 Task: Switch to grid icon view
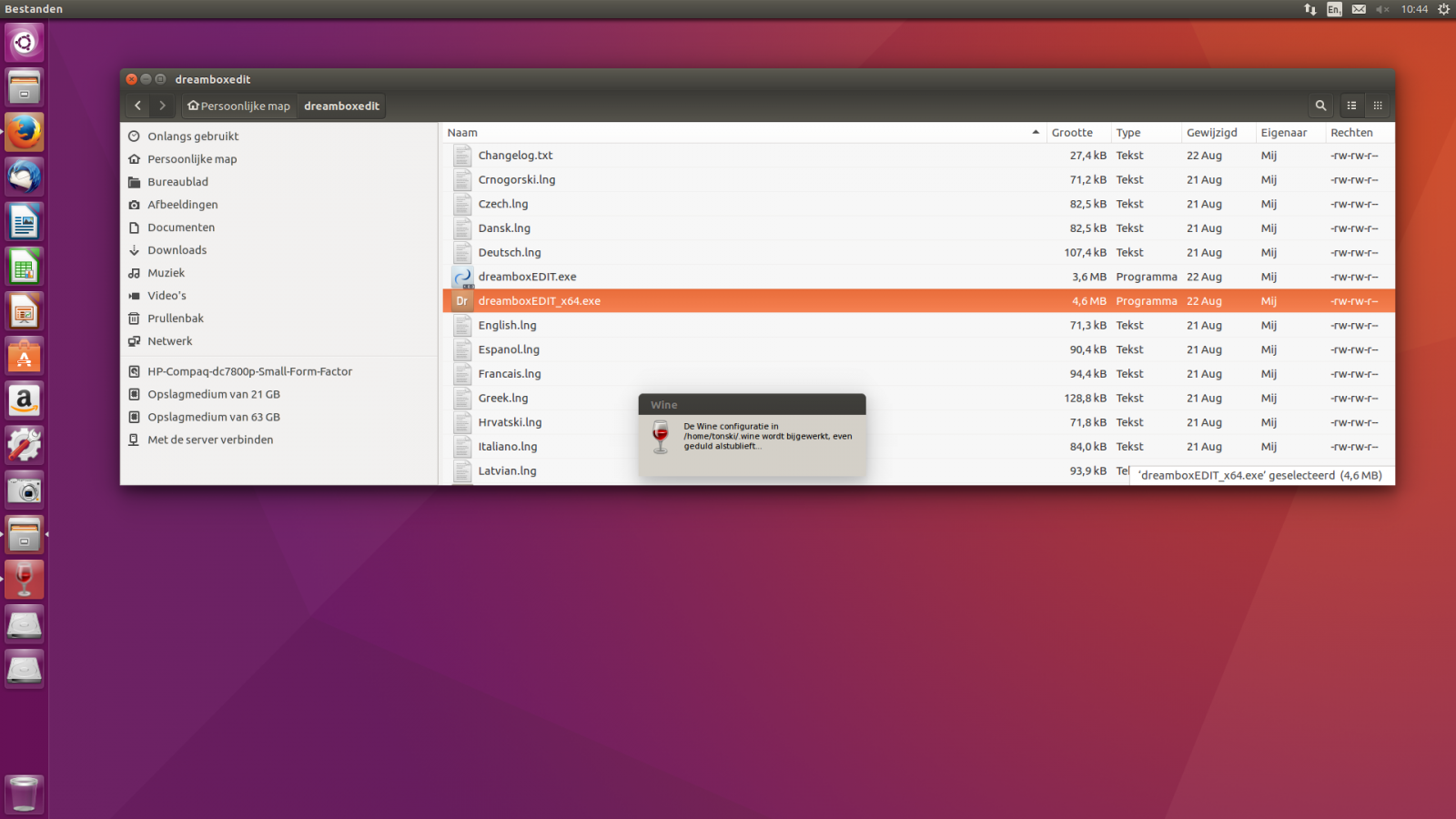(1378, 106)
